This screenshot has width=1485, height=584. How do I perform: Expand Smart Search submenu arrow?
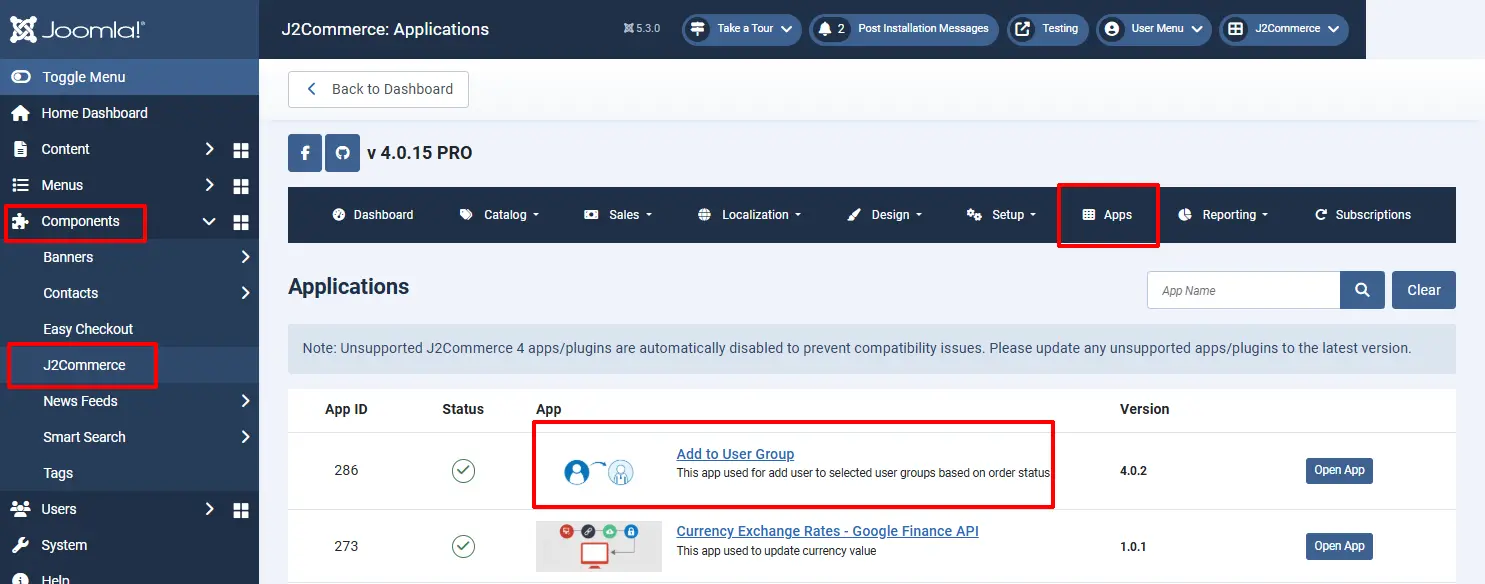[245, 437]
